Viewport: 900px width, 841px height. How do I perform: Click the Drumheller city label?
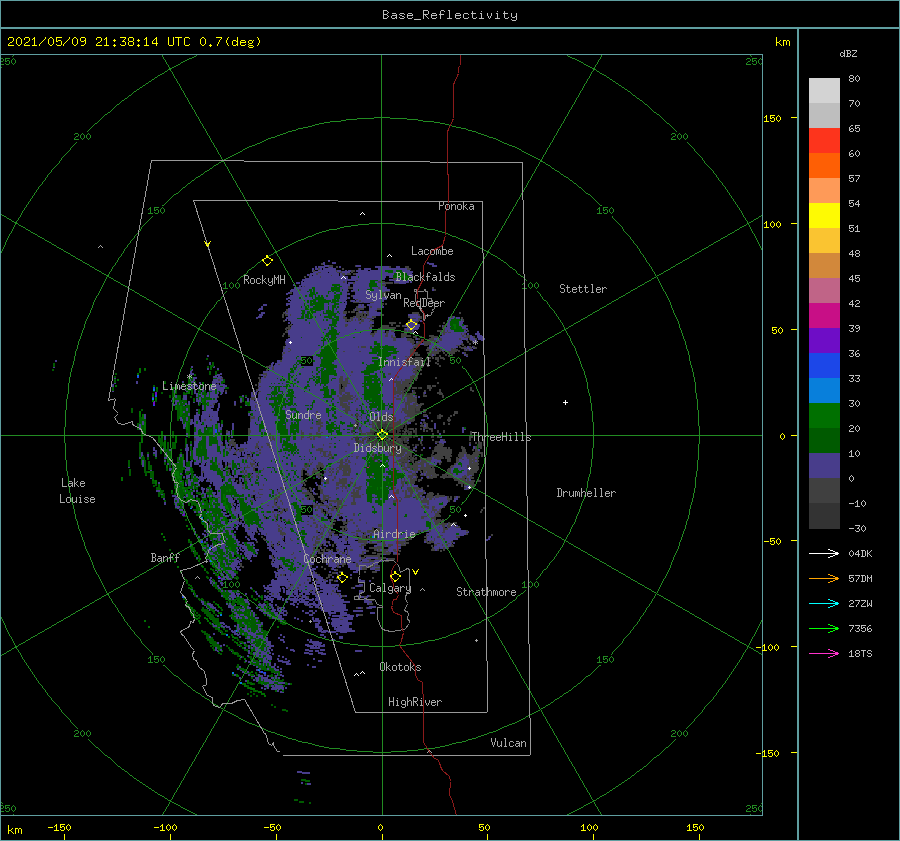click(x=586, y=493)
